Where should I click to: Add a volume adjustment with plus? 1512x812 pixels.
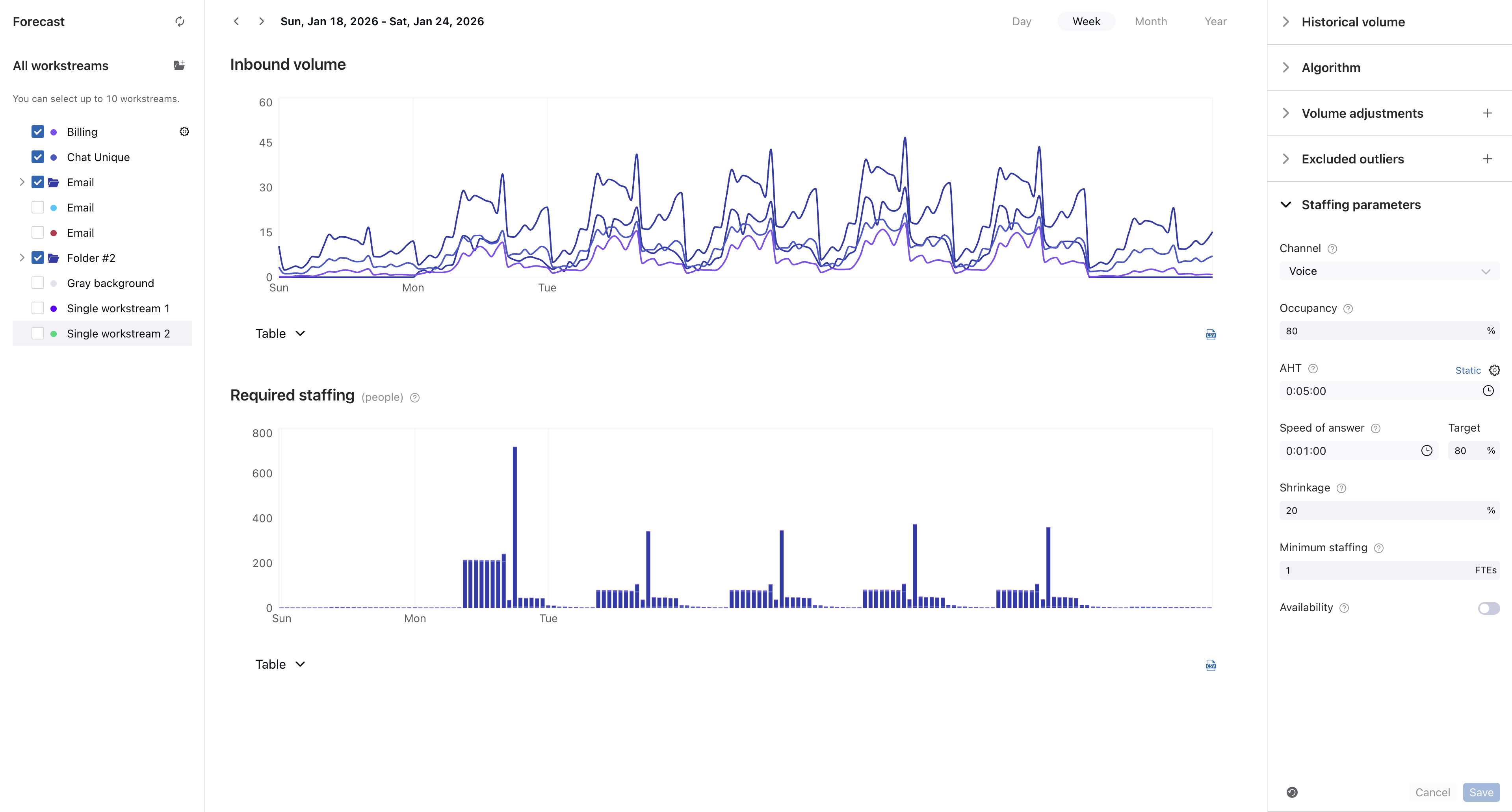click(x=1487, y=113)
